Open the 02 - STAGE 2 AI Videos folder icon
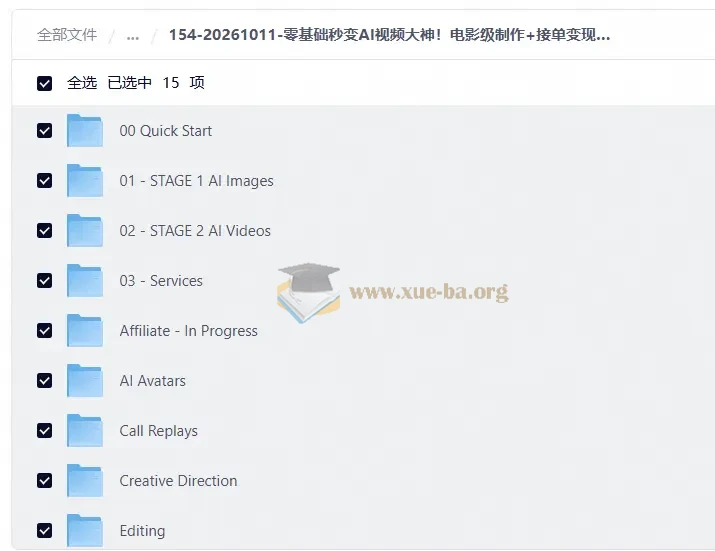This screenshot has width=715, height=551. coord(84,230)
